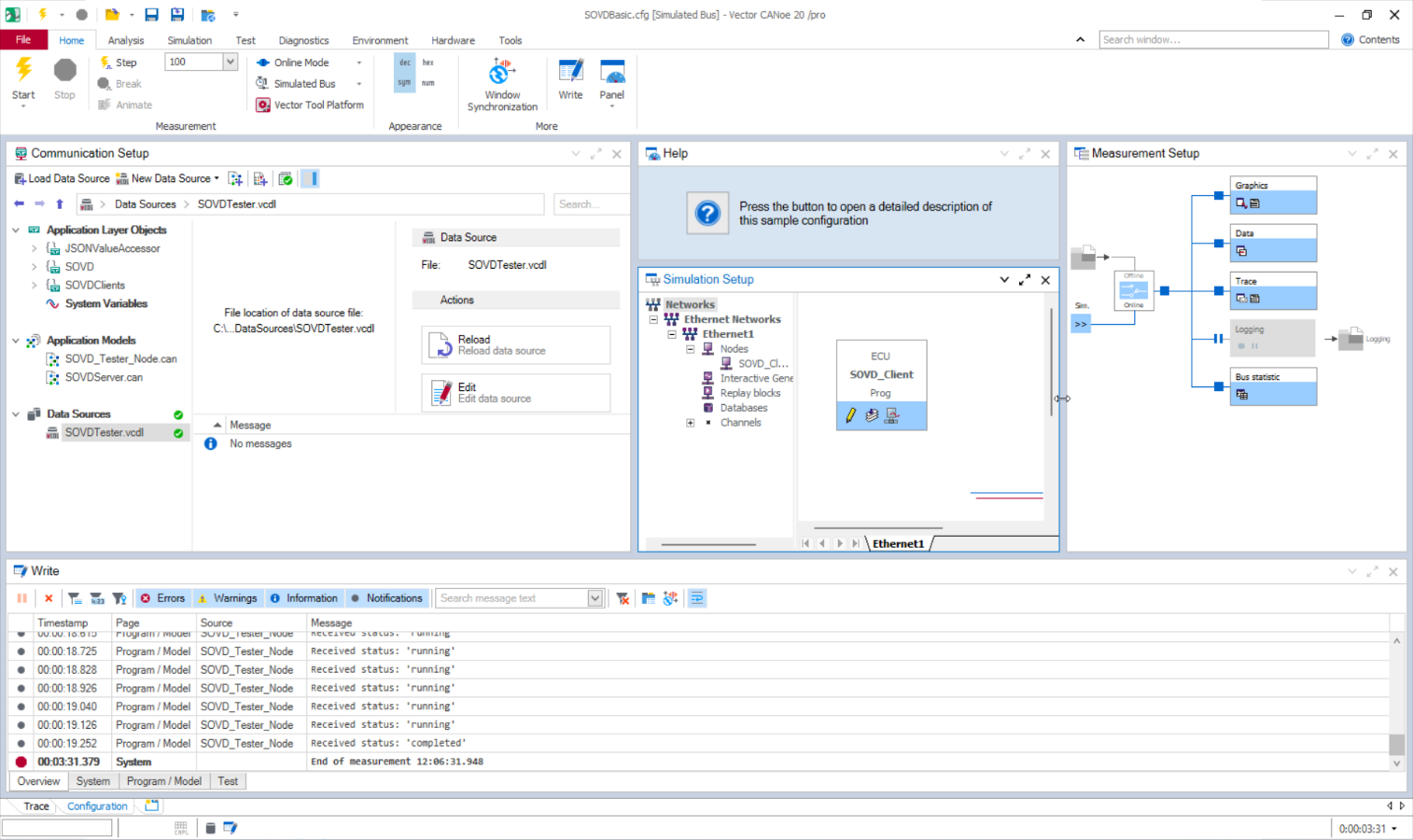
Task: Click Data Sources in the breadcrumb path
Action: pyautogui.click(x=145, y=204)
